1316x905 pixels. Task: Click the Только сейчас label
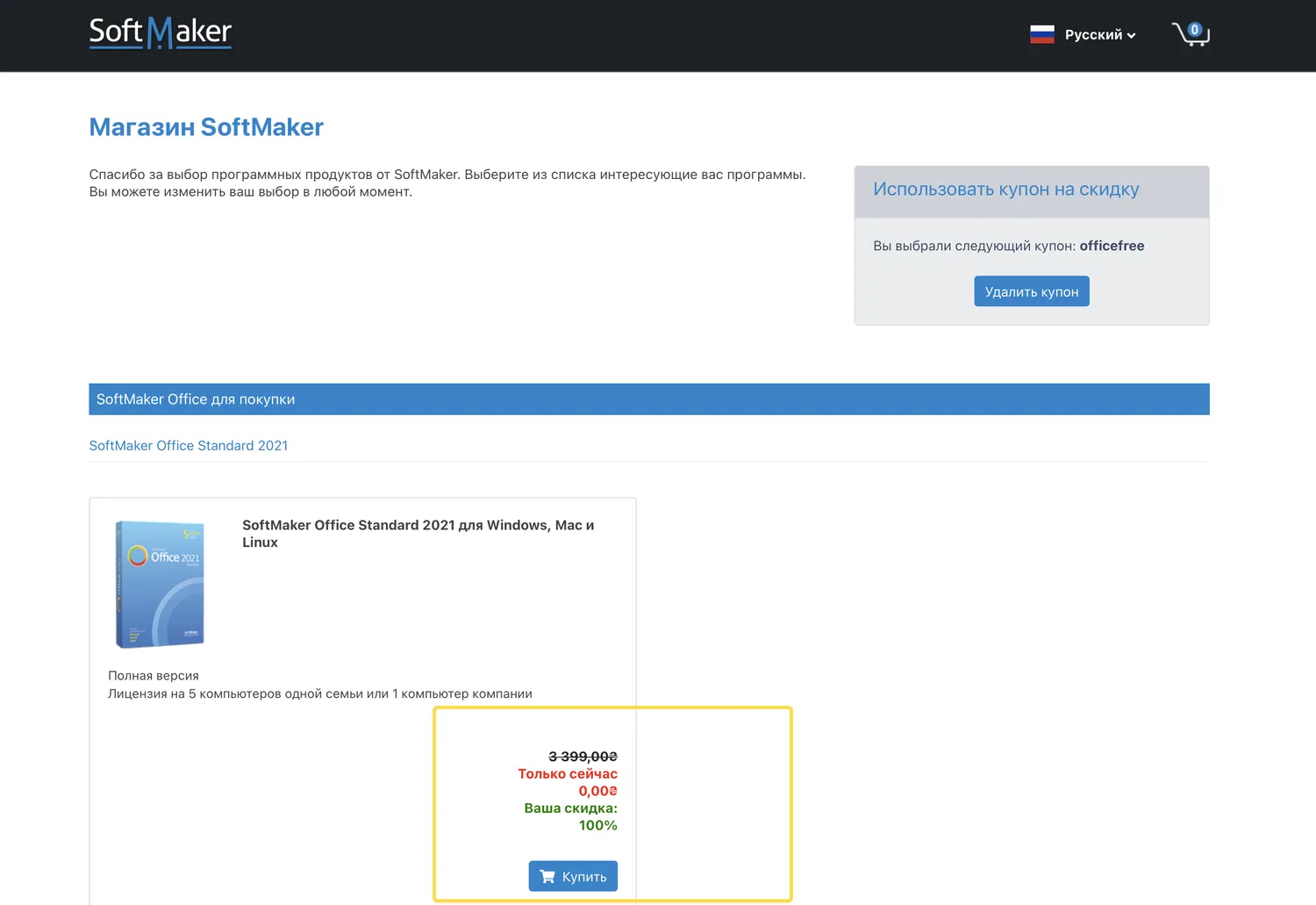568,774
